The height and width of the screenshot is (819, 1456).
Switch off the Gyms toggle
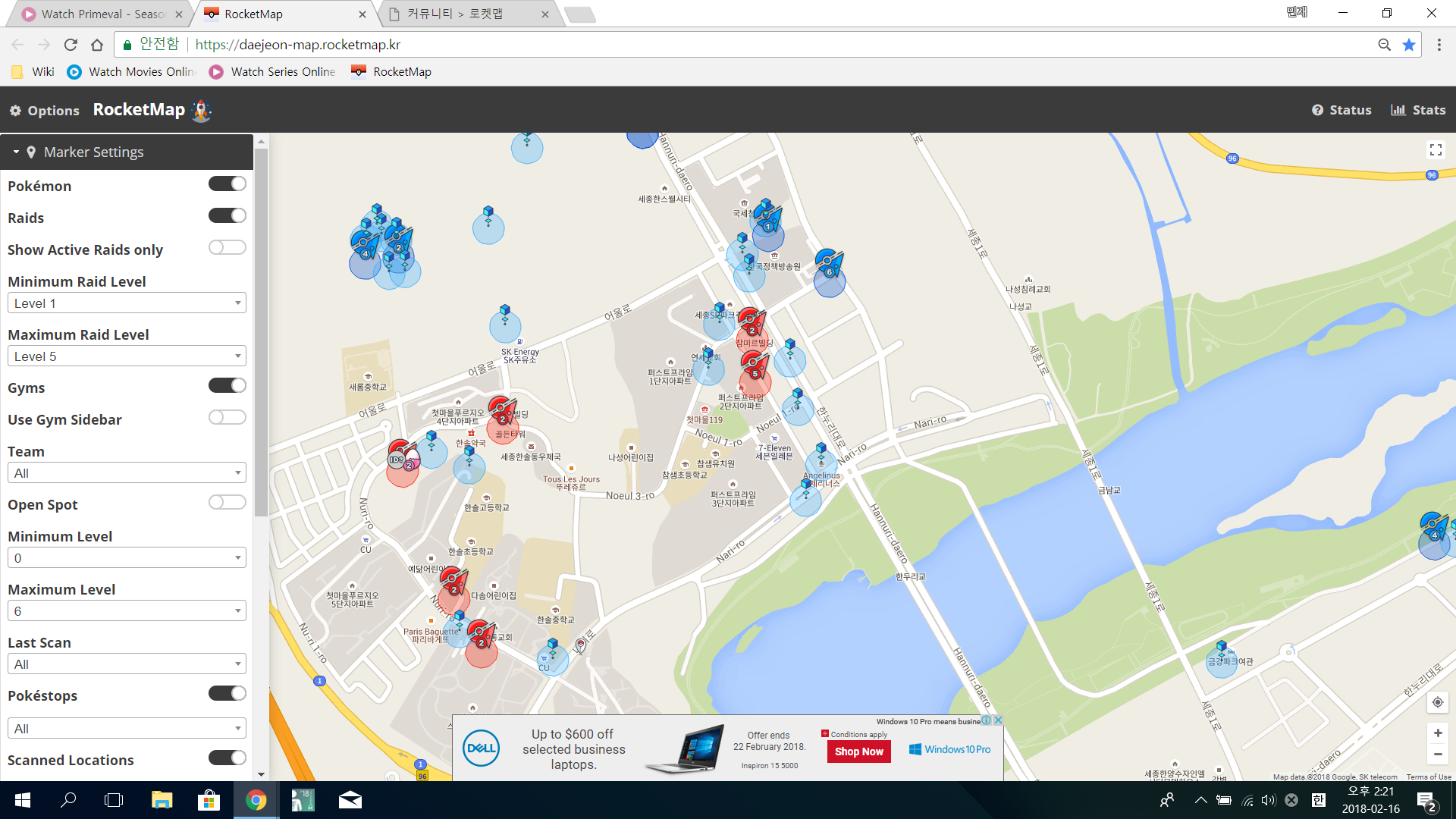click(x=227, y=385)
